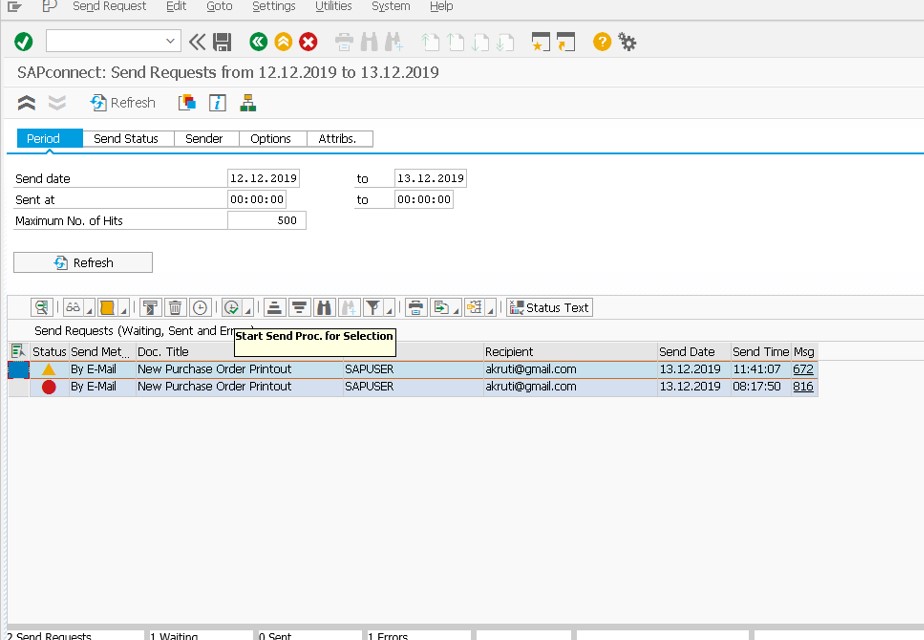
Task: Click the clock icon in list toolbar
Action: pyautogui.click(x=200, y=308)
